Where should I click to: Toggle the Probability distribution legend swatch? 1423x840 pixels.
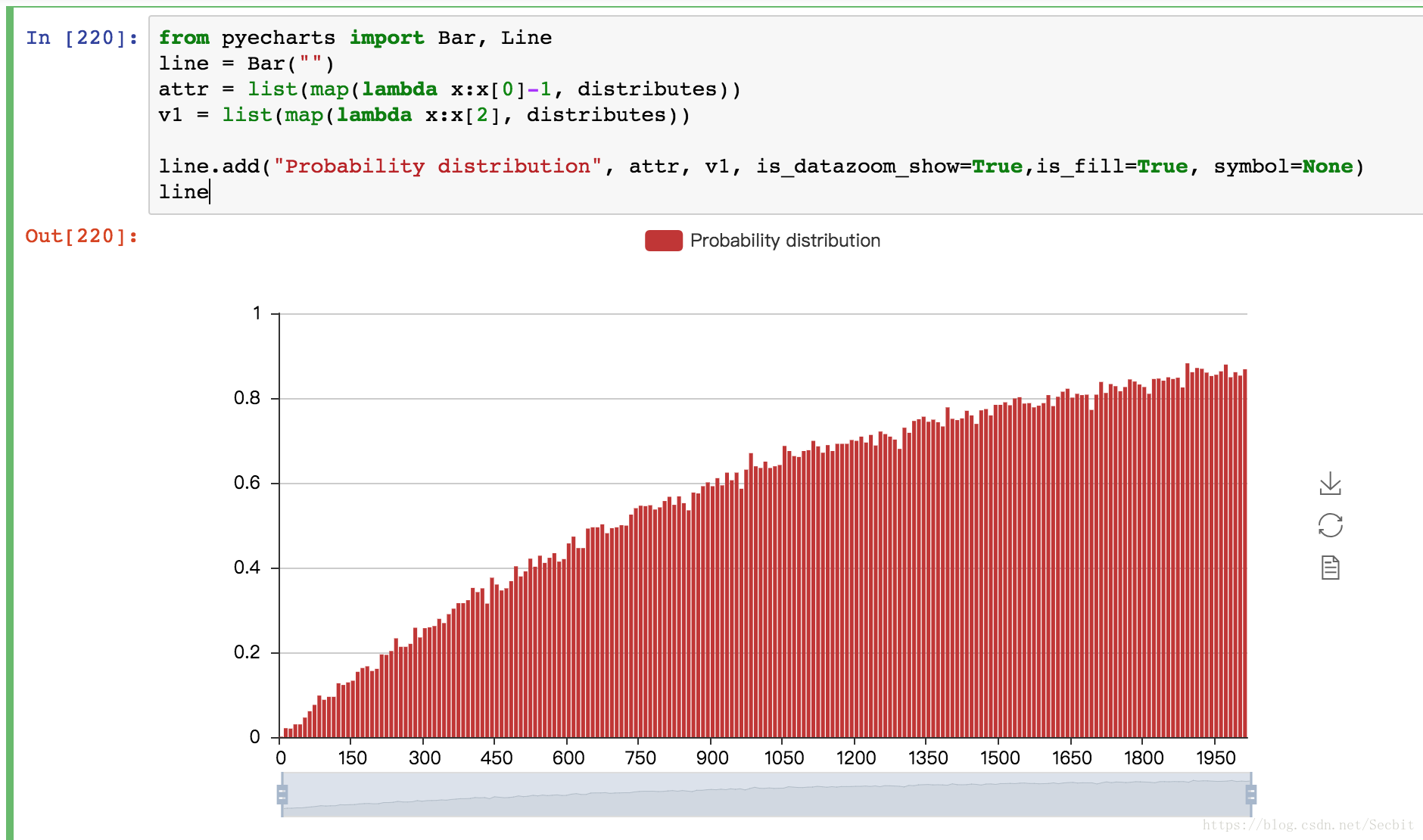(664, 241)
